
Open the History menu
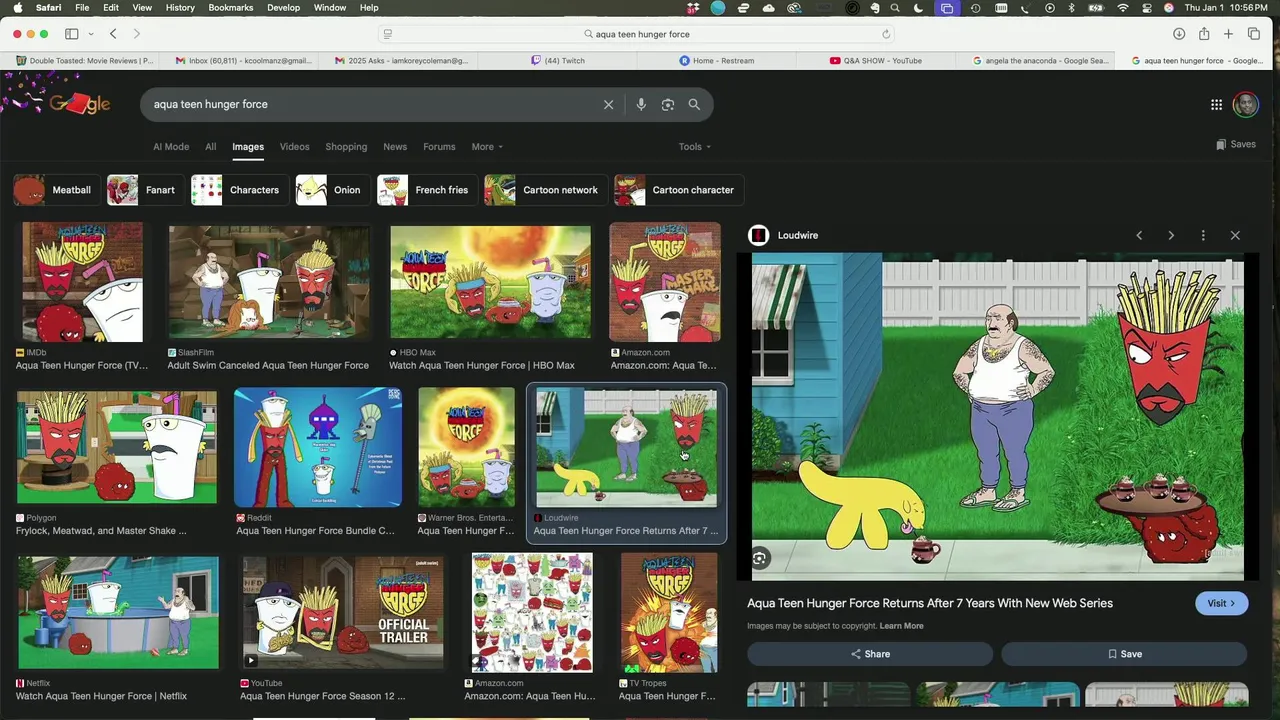point(180,8)
